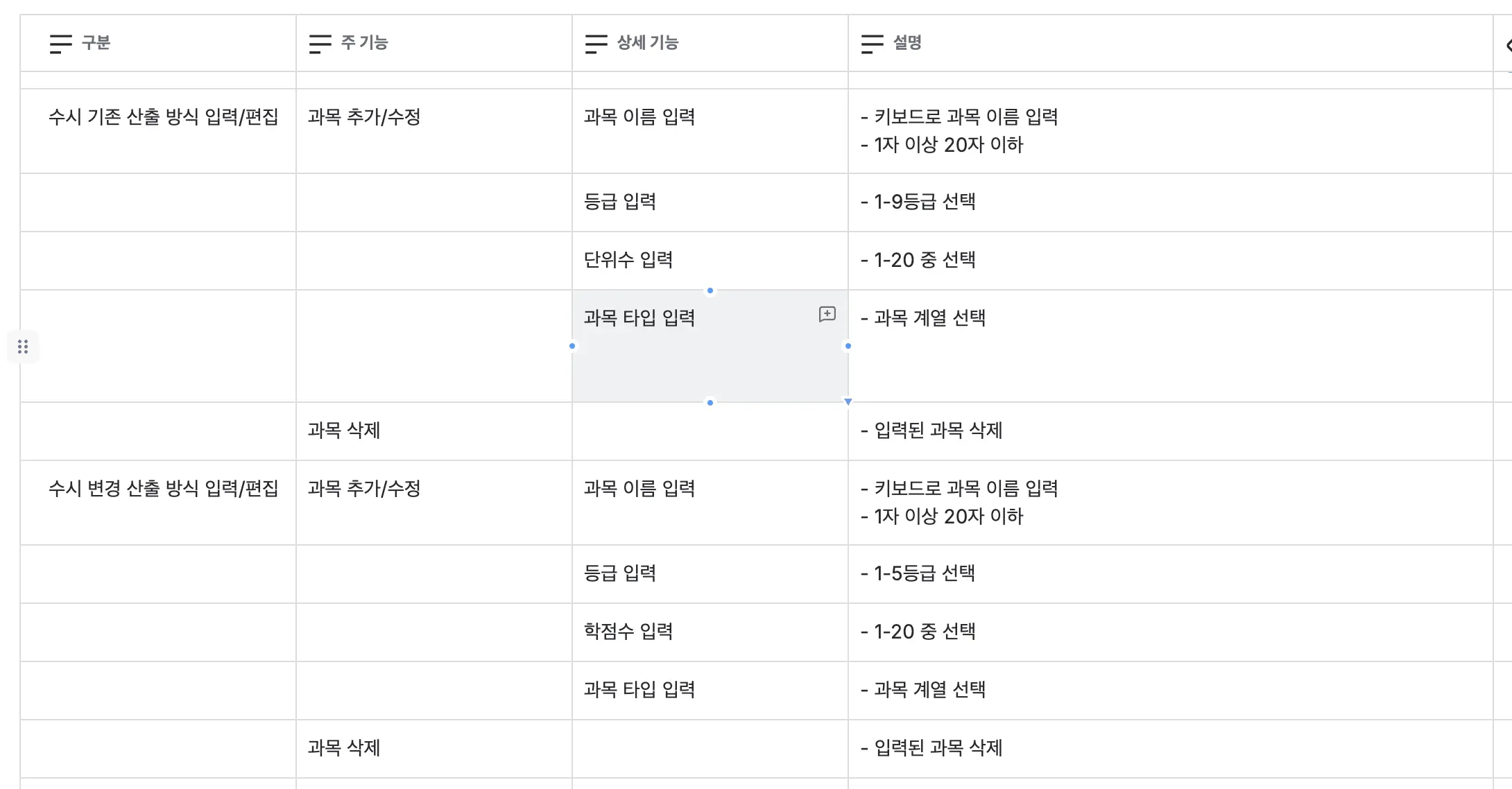Image resolution: width=1512 pixels, height=789 pixels.
Task: Add a comment on the selected cell
Action: coord(827,314)
